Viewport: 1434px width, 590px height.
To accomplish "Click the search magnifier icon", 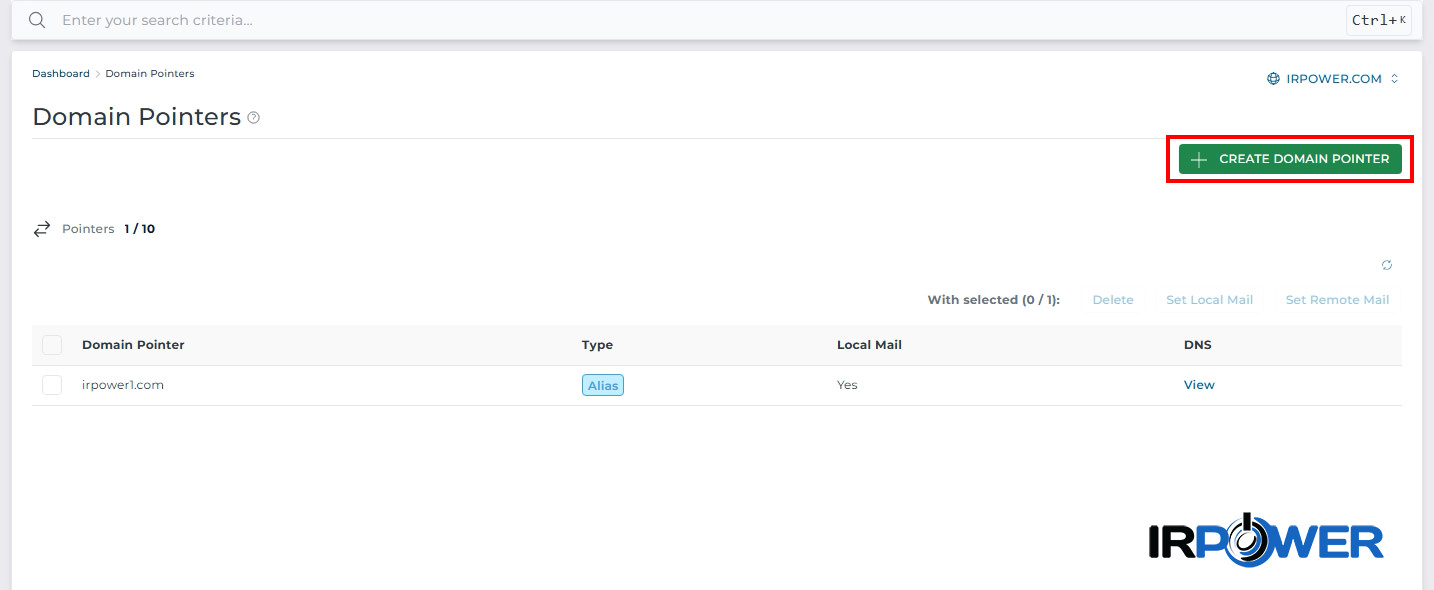I will (x=37, y=20).
